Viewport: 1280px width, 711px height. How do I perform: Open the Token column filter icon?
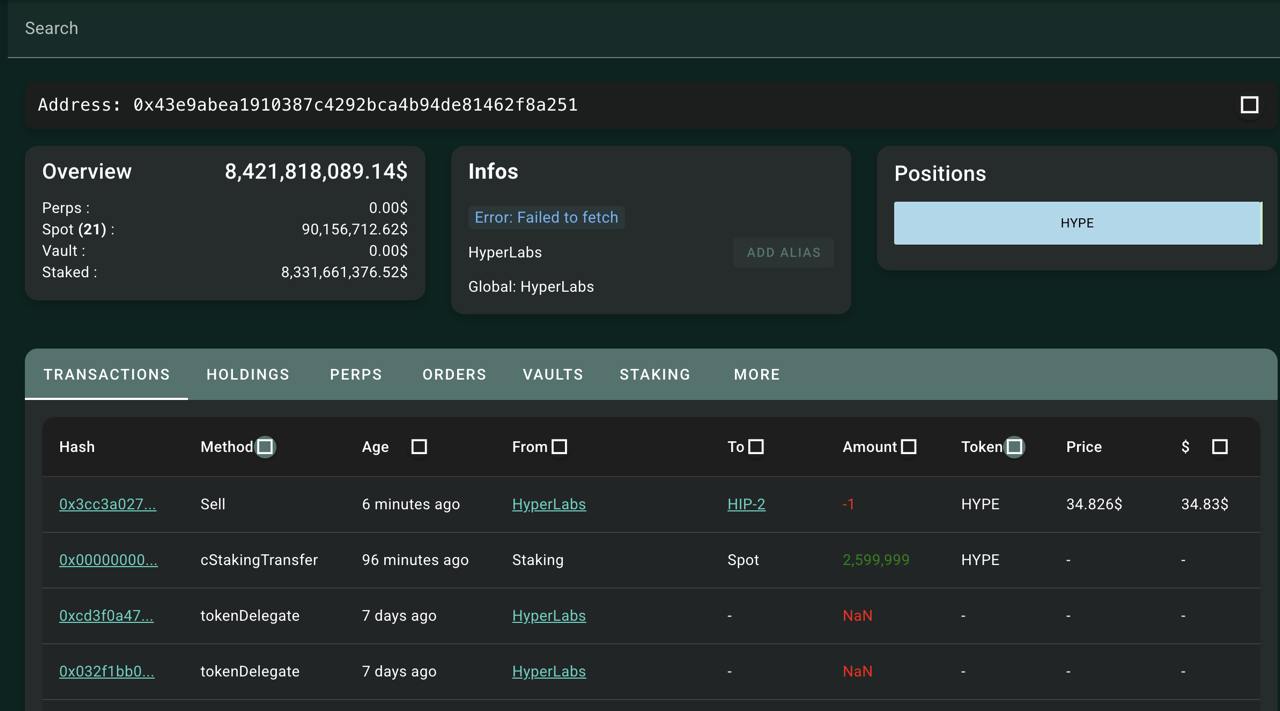point(1014,447)
